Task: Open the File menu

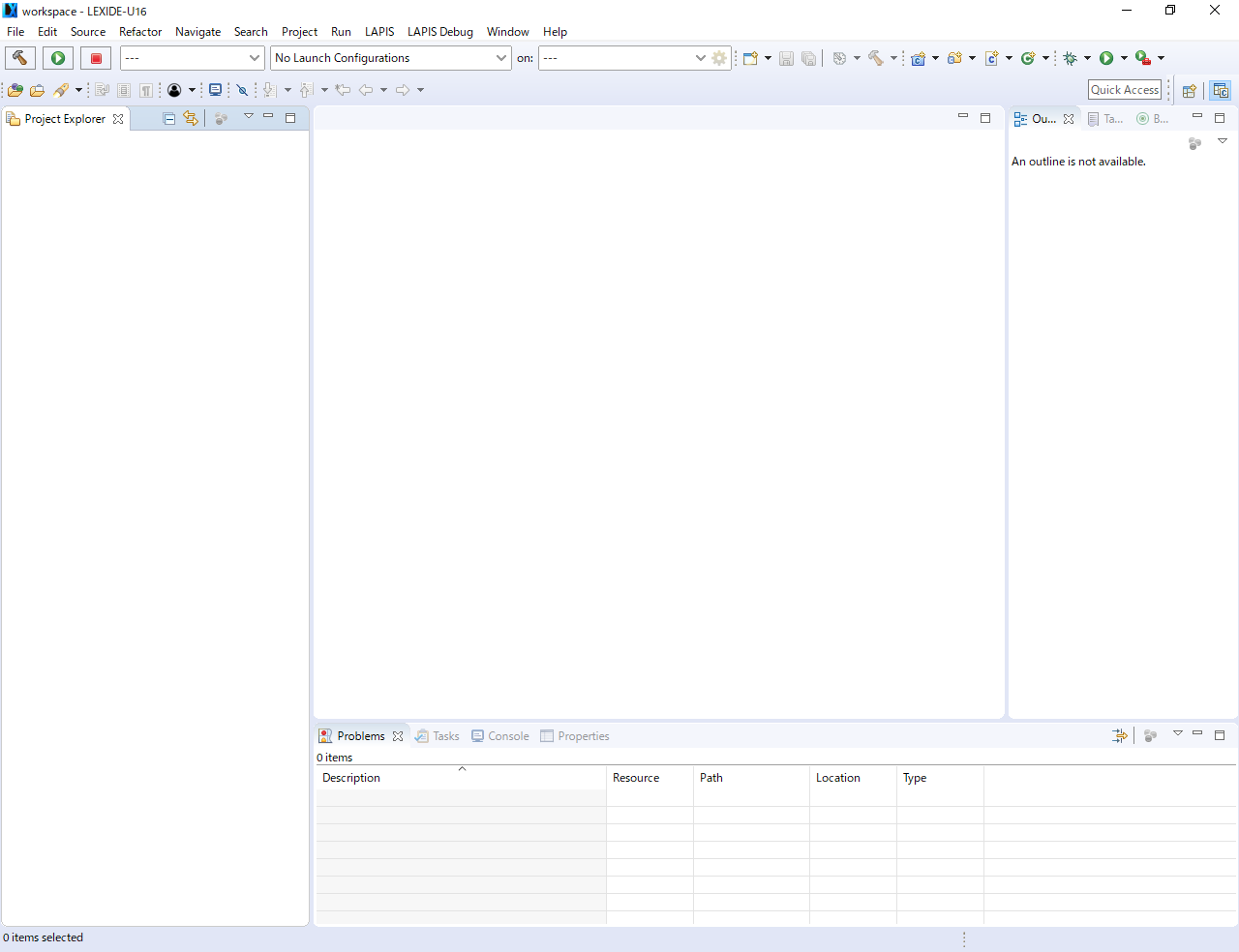Action: pos(15,32)
